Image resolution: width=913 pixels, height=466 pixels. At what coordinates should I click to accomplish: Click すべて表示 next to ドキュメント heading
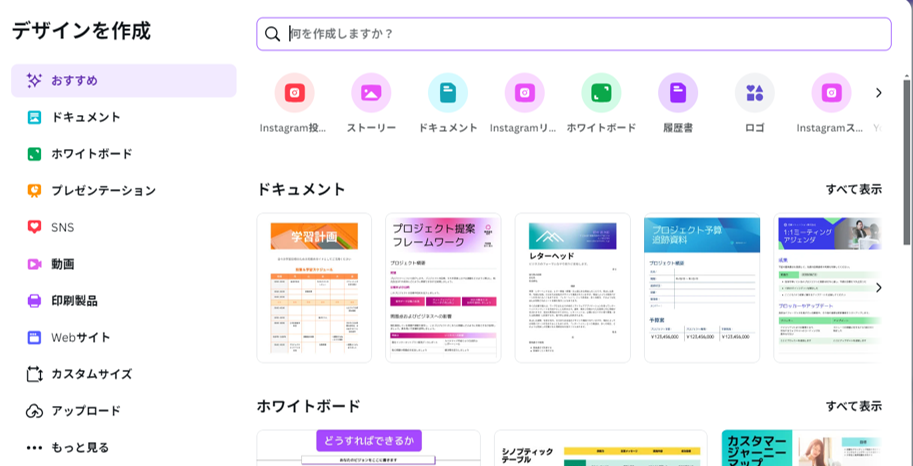(x=853, y=189)
